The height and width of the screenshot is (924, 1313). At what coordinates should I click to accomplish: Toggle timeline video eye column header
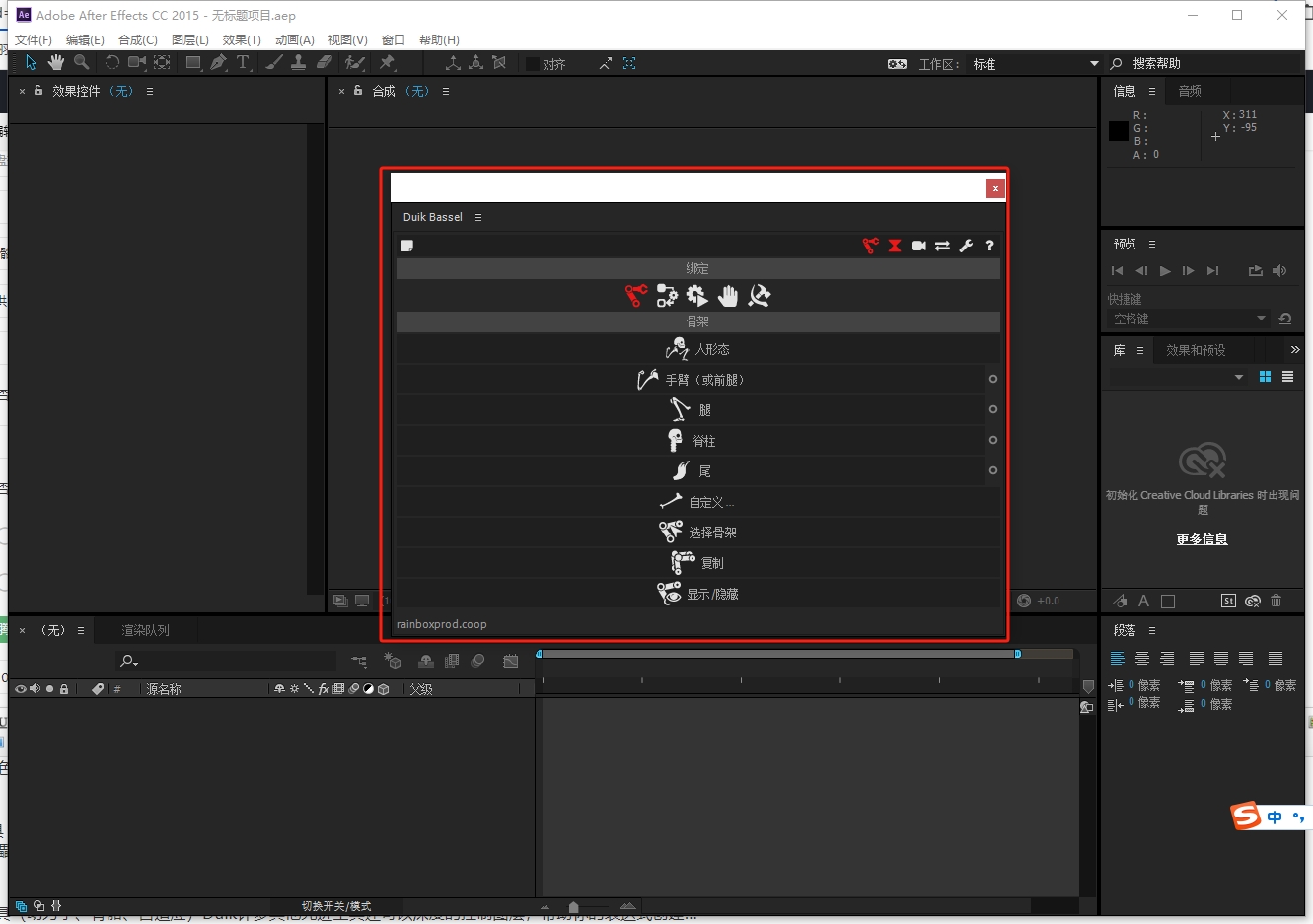click(x=20, y=689)
